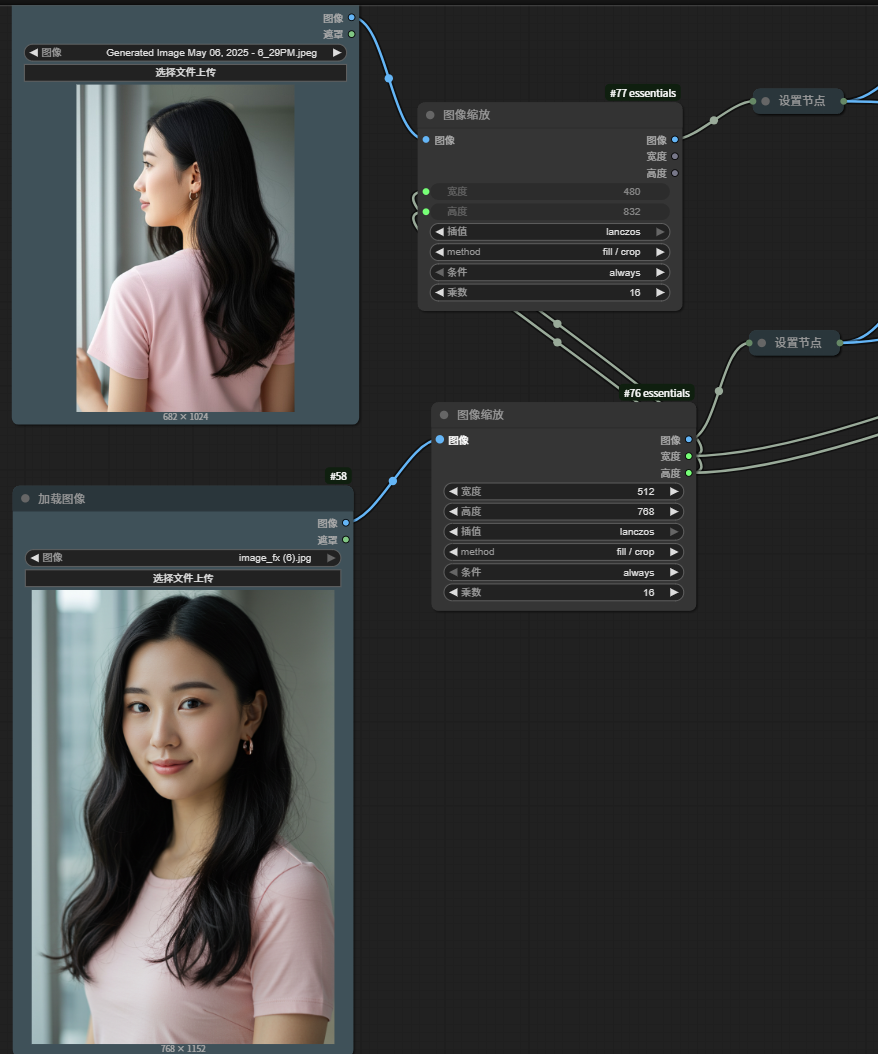The height and width of the screenshot is (1054, 878).
Task: Toggle the dot on 设置节点 wired to node #77
Action: click(x=765, y=101)
